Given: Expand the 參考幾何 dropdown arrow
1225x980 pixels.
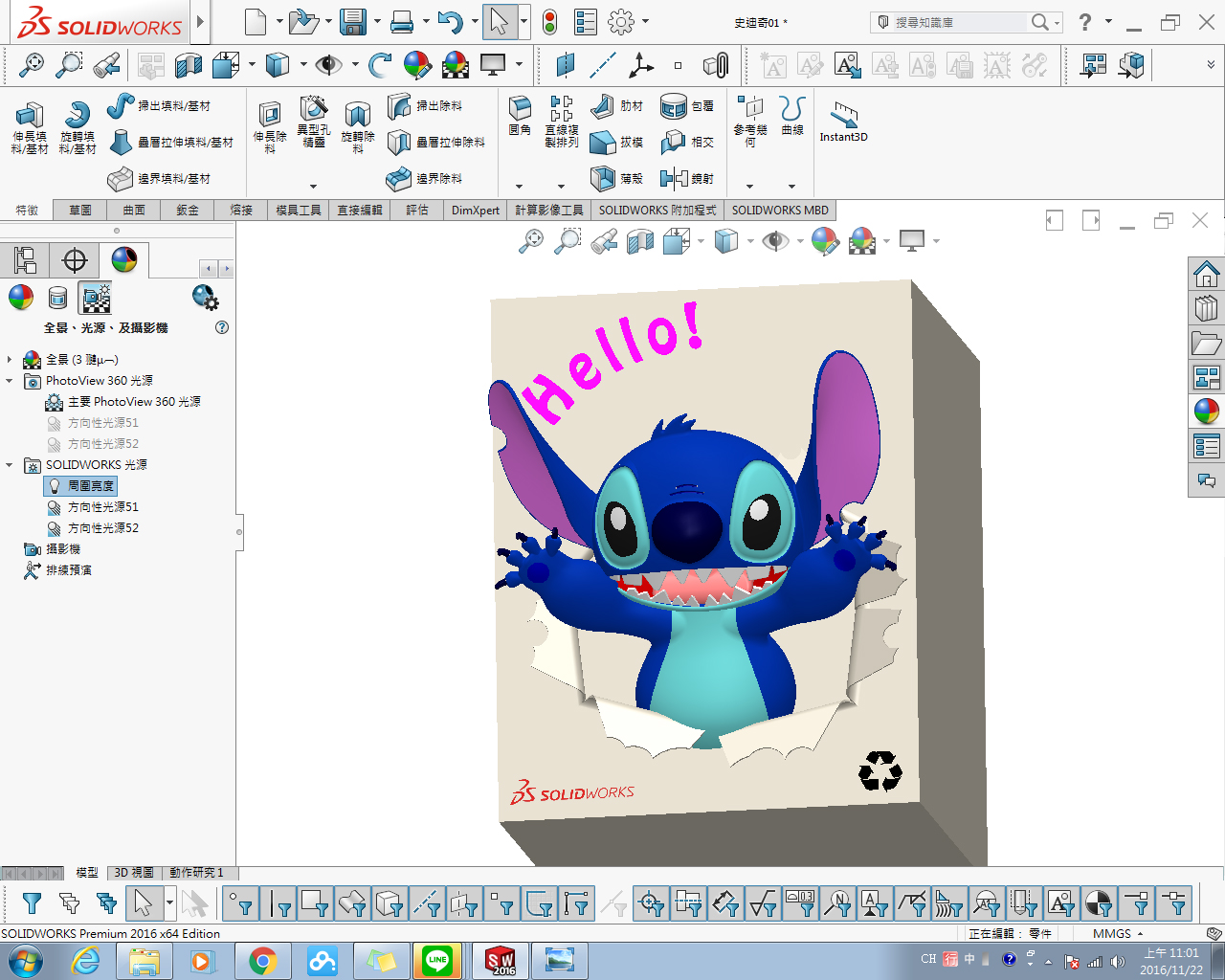Looking at the screenshot, I should [750, 187].
